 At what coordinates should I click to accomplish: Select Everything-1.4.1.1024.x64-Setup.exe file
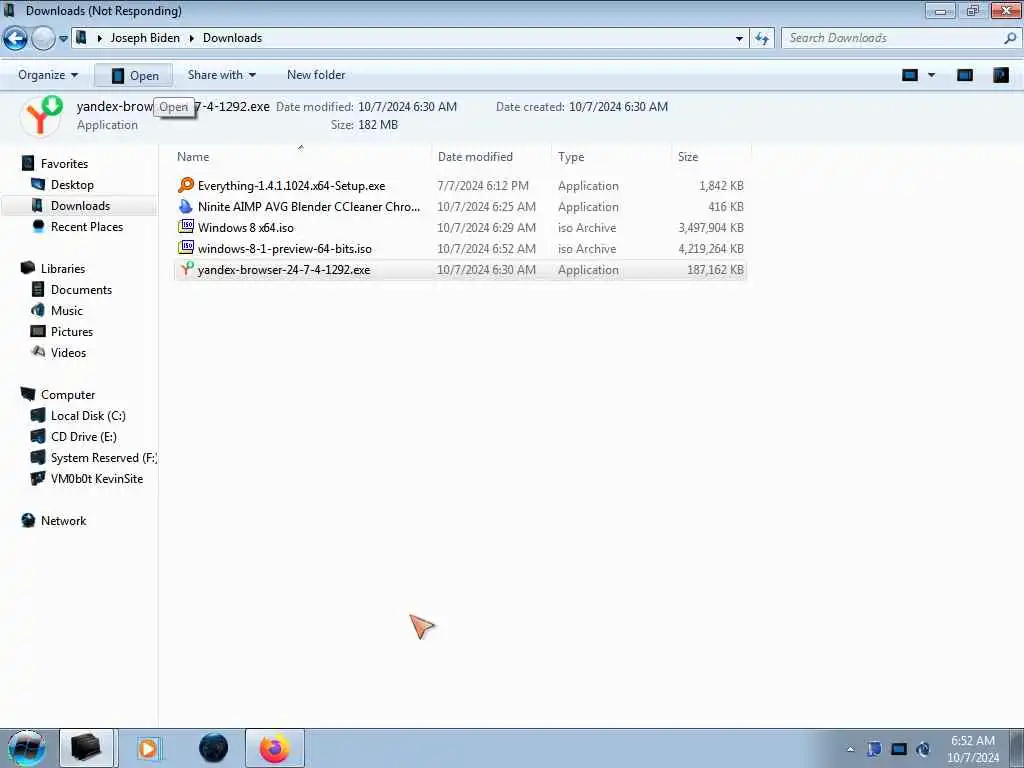pos(291,186)
